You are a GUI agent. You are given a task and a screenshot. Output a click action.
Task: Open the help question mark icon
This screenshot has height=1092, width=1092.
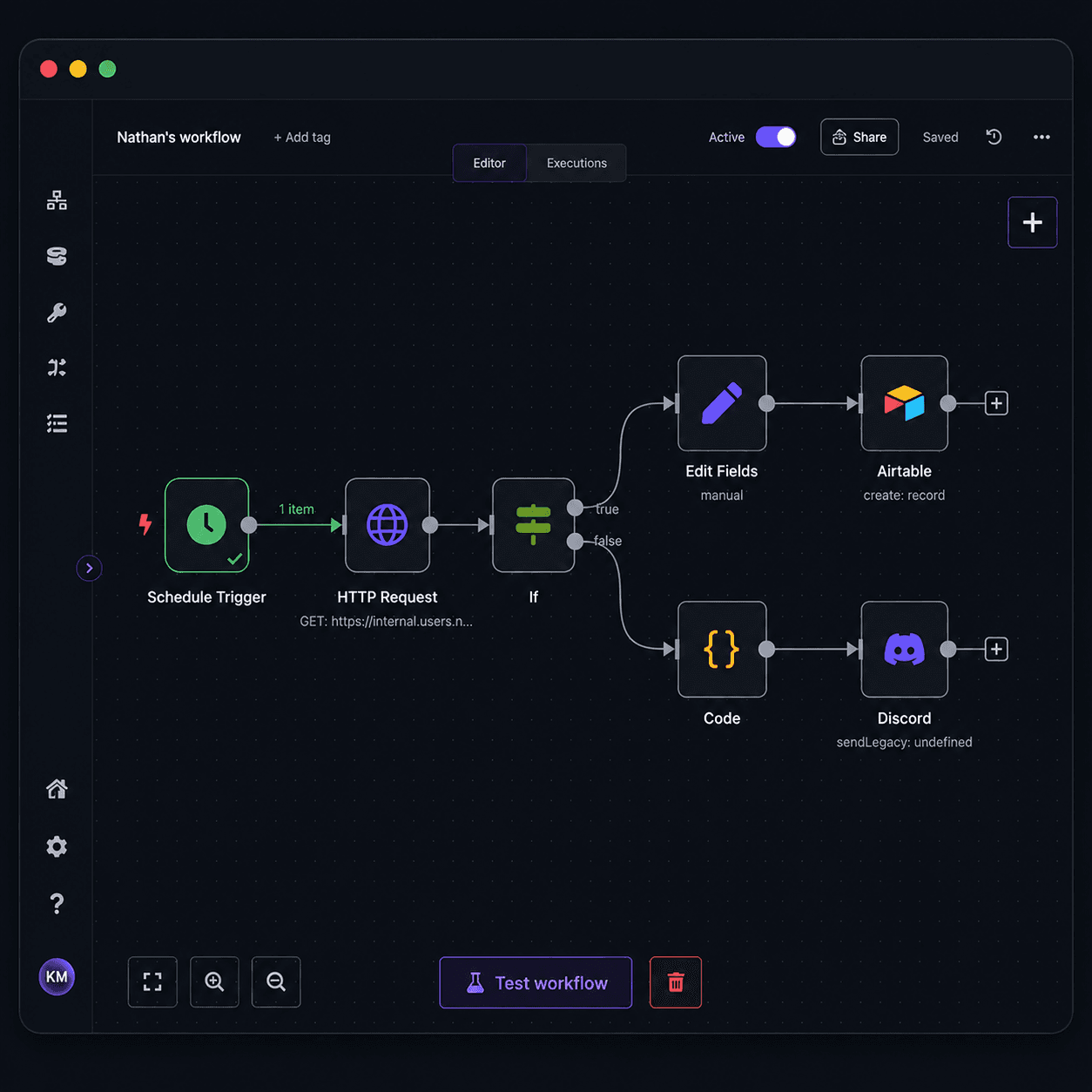(57, 904)
